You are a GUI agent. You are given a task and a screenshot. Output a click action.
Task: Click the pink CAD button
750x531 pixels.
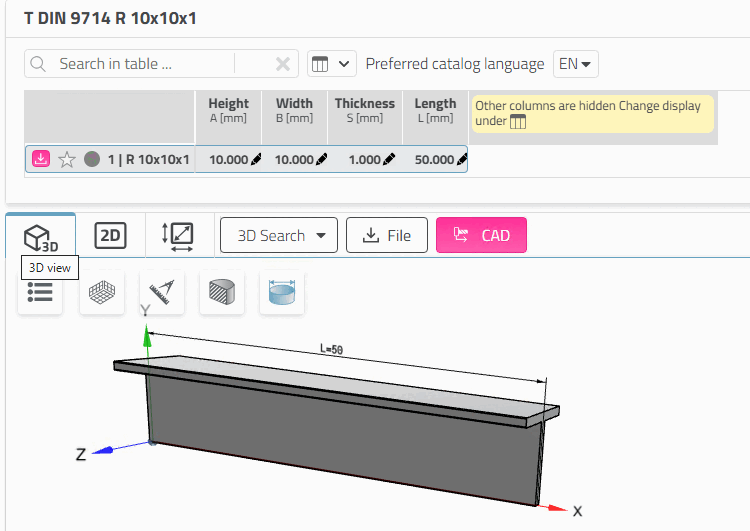click(481, 235)
